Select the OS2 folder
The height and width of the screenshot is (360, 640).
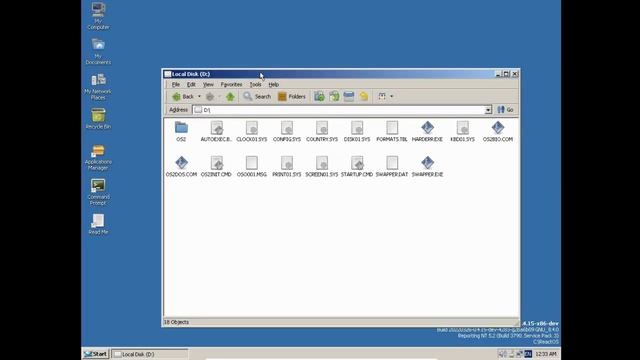tap(181, 131)
